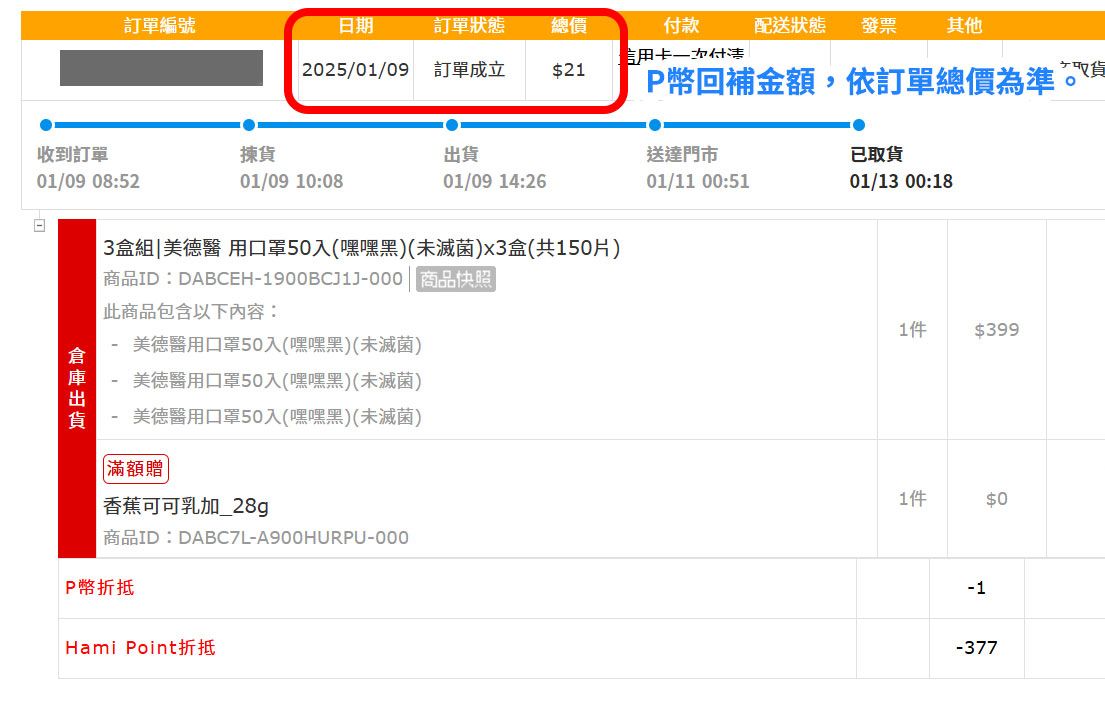Click the 出貨 progress dot
Image resolution: width=1105 pixels, height=712 pixels.
pos(452,125)
